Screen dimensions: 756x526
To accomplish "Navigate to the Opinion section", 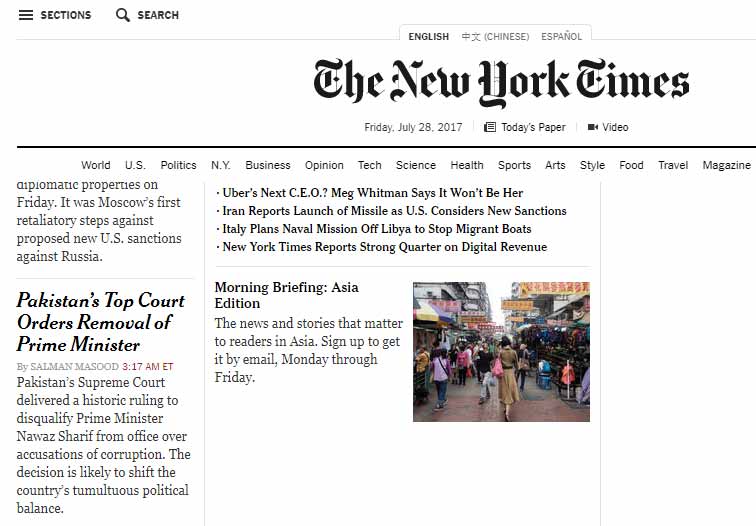I will (x=324, y=165).
